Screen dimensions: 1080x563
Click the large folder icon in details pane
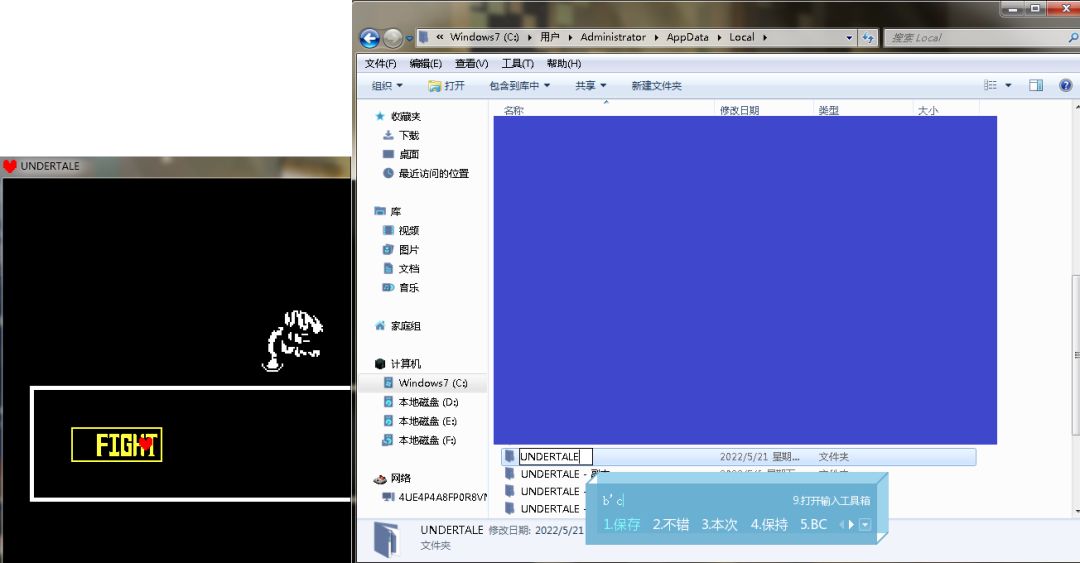pos(387,539)
